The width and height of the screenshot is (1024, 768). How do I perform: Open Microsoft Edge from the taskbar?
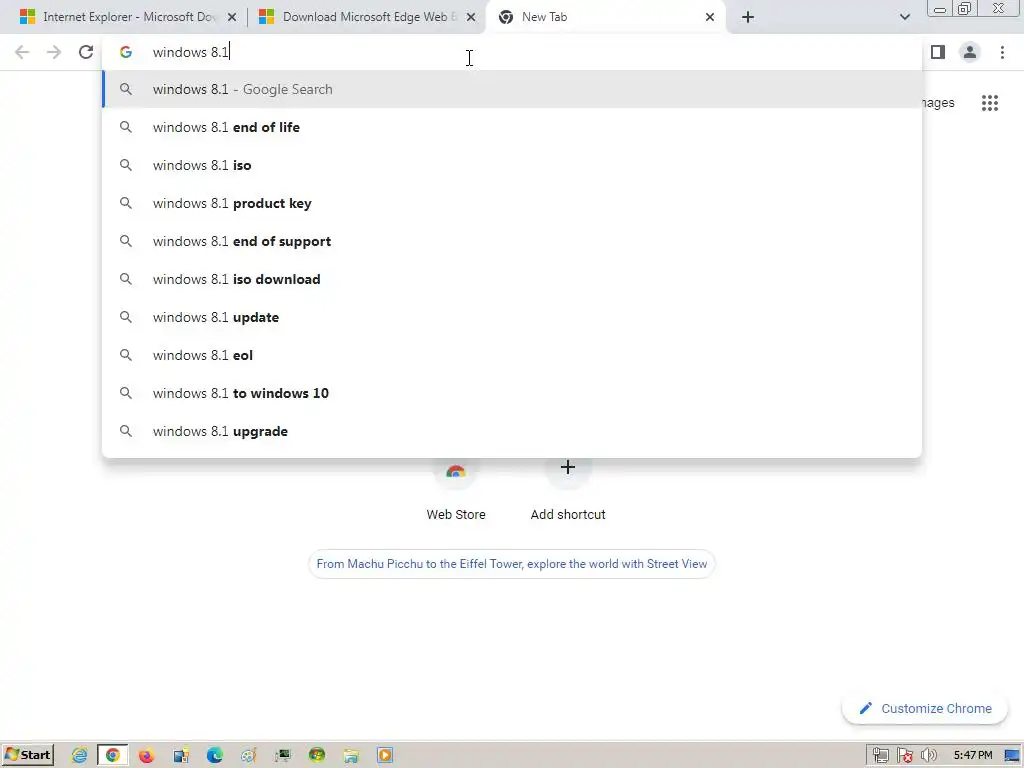[215, 756]
